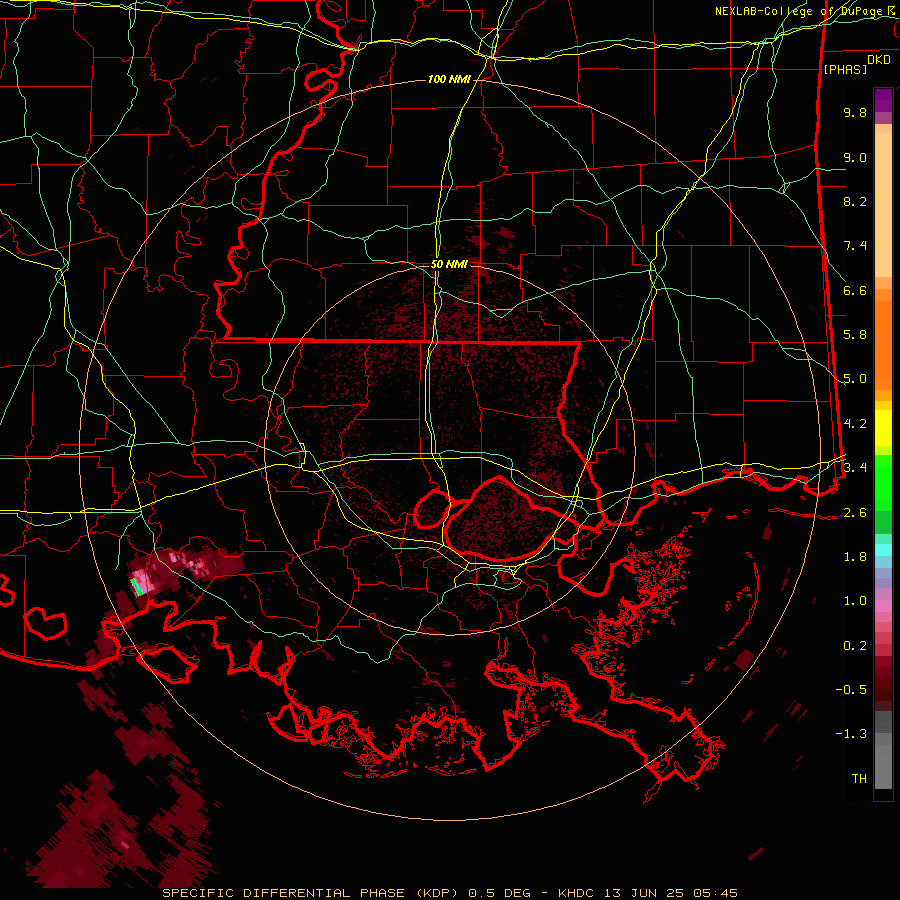Click the yellow segment of the color bar
This screenshot has width=900, height=900.
coord(883,428)
